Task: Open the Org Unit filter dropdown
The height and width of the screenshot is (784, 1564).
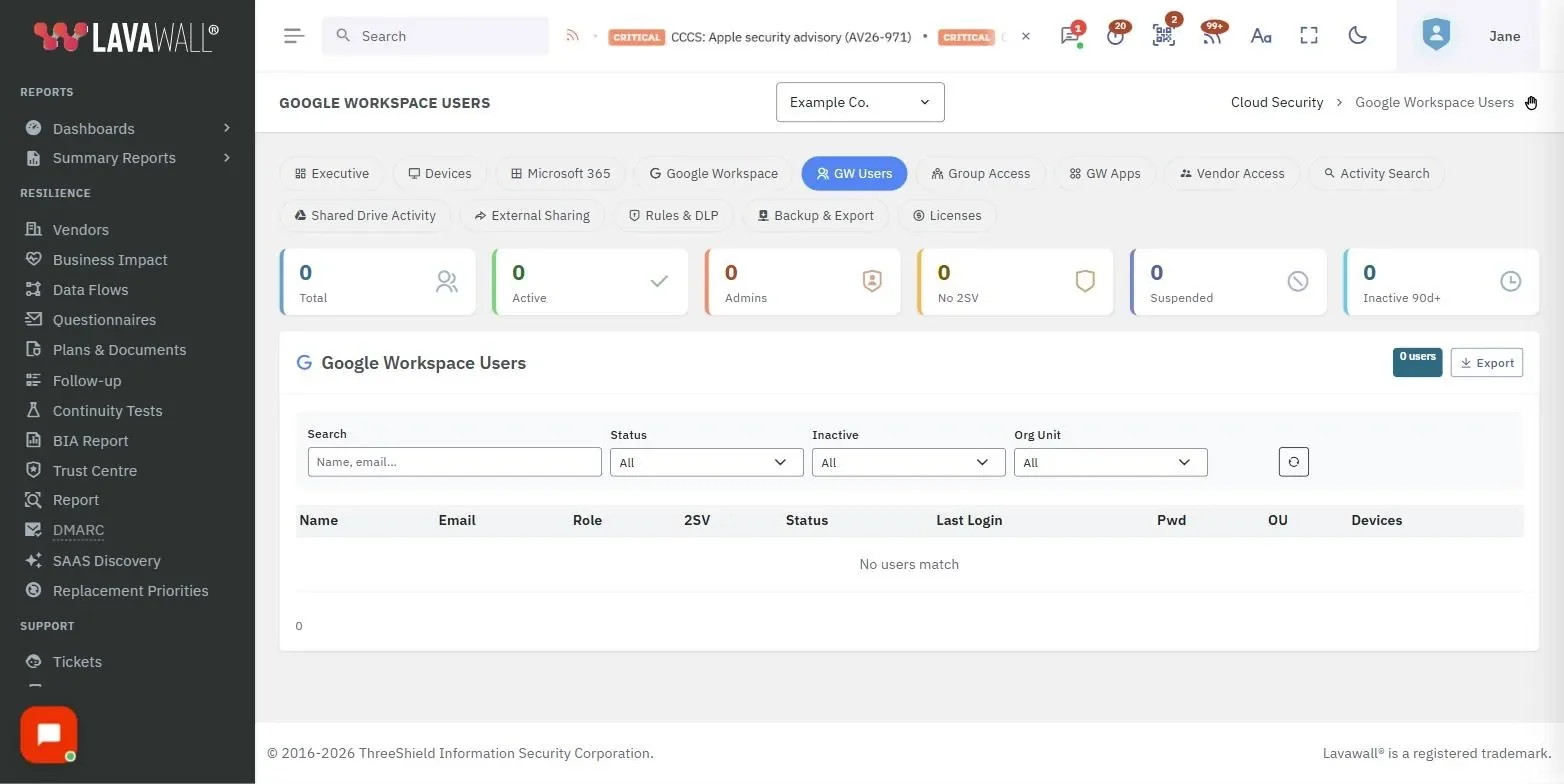Action: [x=1110, y=462]
